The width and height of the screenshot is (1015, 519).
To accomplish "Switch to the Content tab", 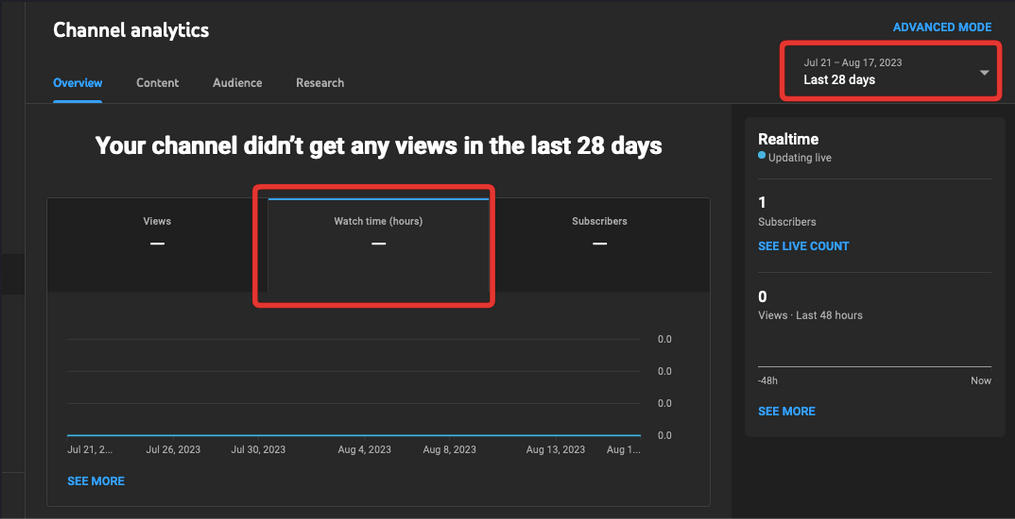I will point(157,83).
